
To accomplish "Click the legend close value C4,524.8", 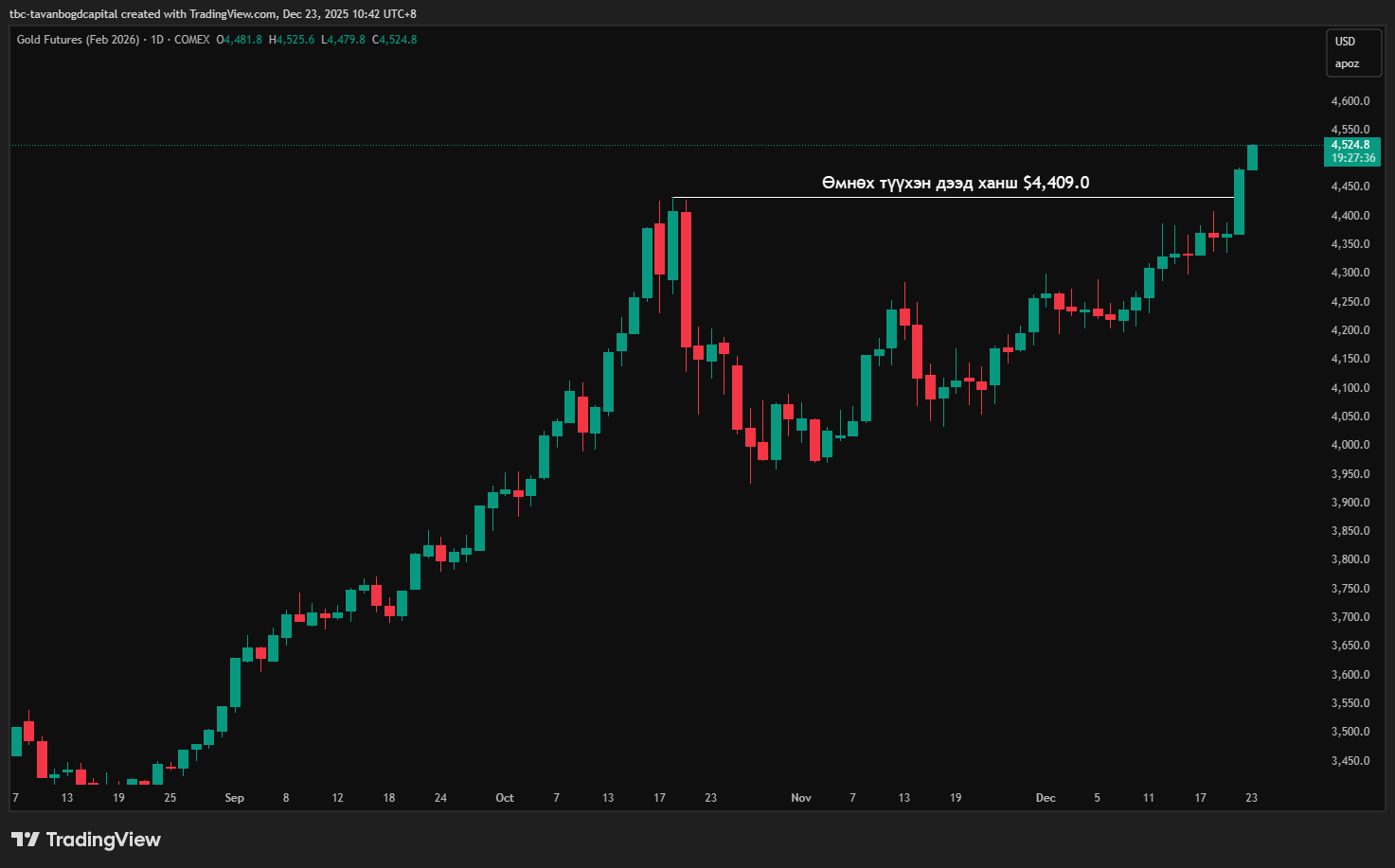I will (x=394, y=40).
